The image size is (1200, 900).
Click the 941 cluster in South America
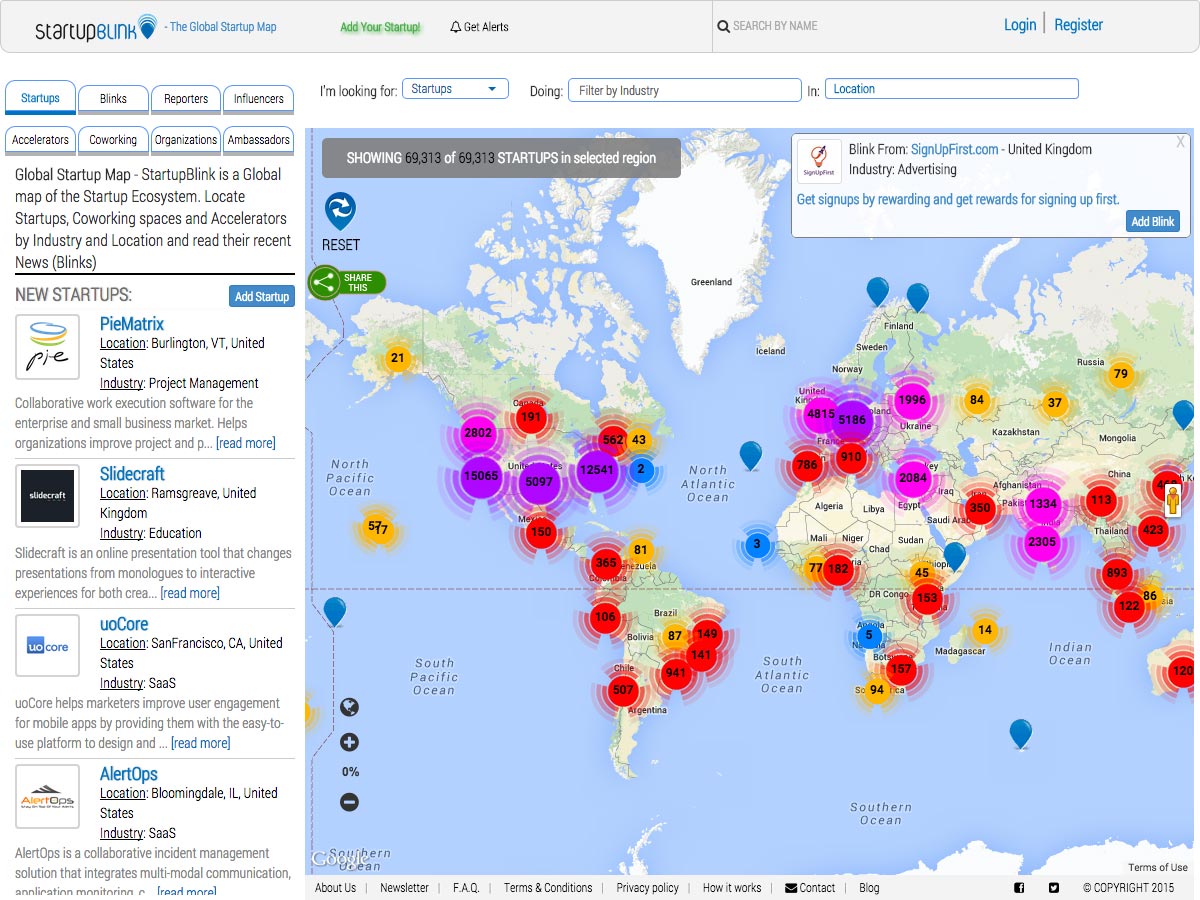(x=676, y=673)
